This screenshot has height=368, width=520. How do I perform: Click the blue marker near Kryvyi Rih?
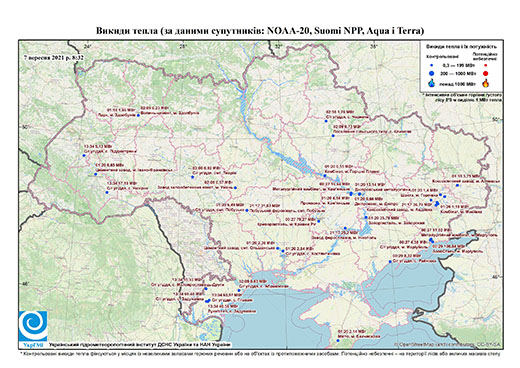pyautogui.click(x=319, y=221)
